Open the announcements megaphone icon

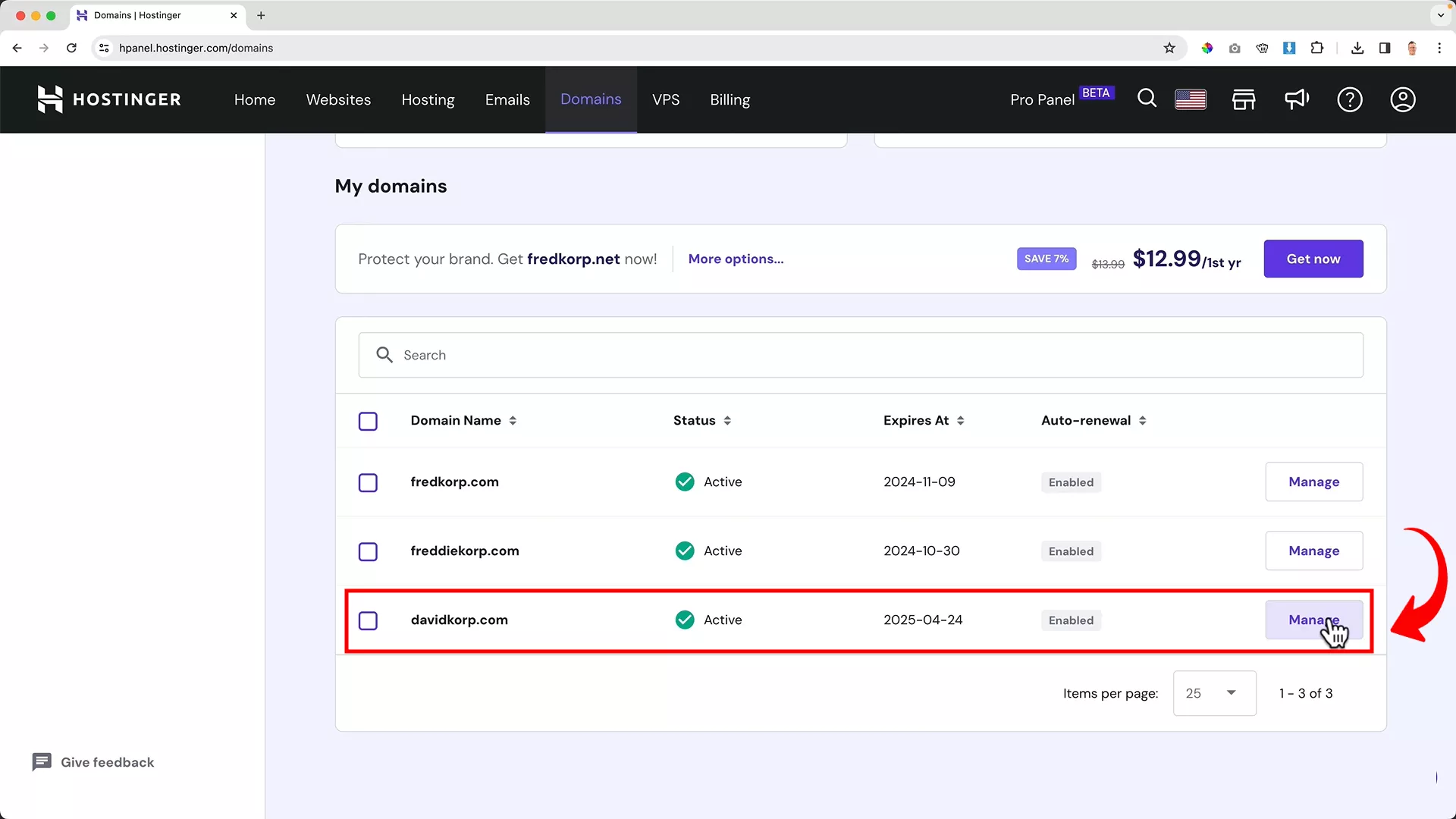pos(1297,99)
